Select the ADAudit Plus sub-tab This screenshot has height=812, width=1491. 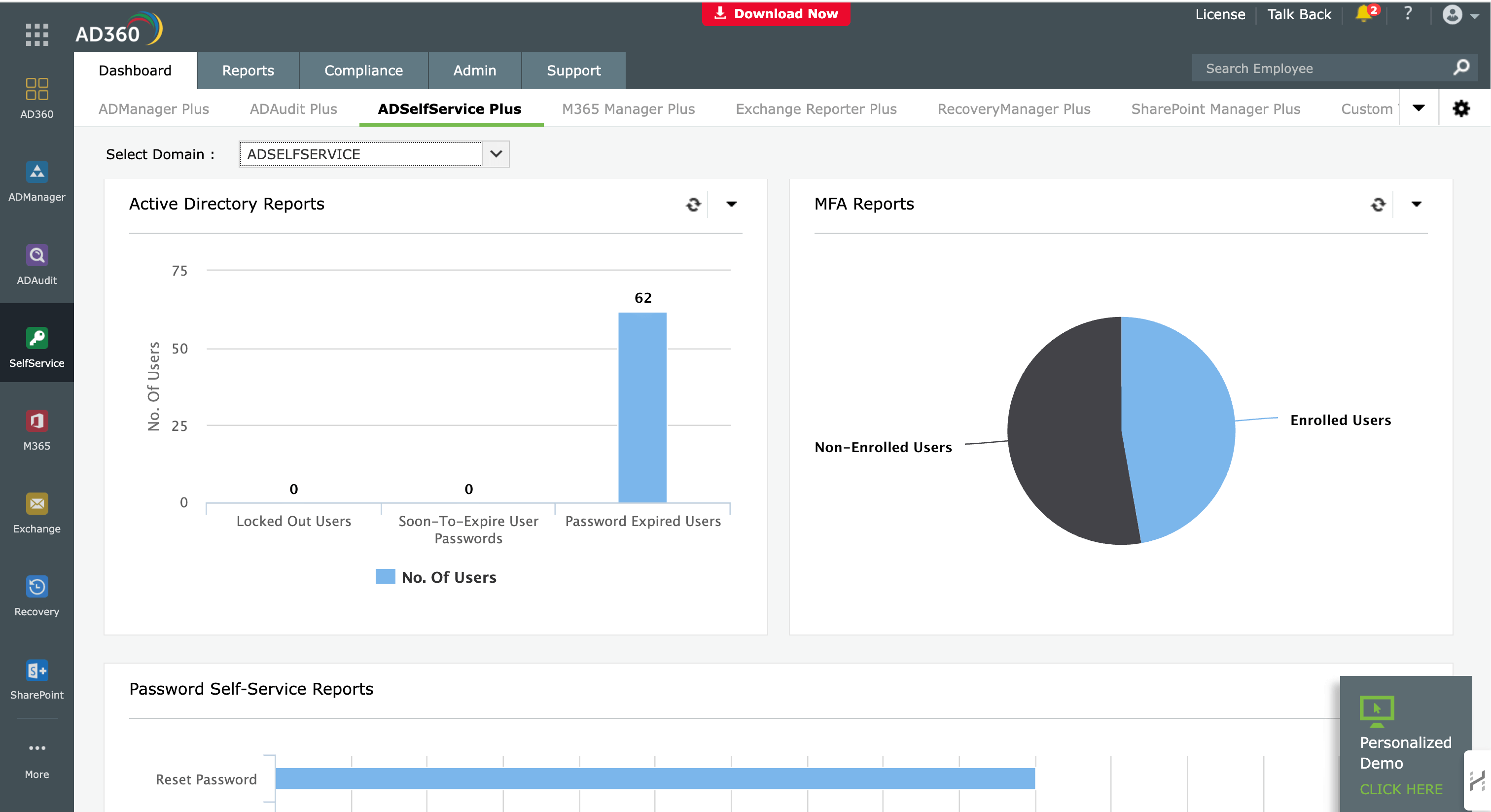click(293, 109)
